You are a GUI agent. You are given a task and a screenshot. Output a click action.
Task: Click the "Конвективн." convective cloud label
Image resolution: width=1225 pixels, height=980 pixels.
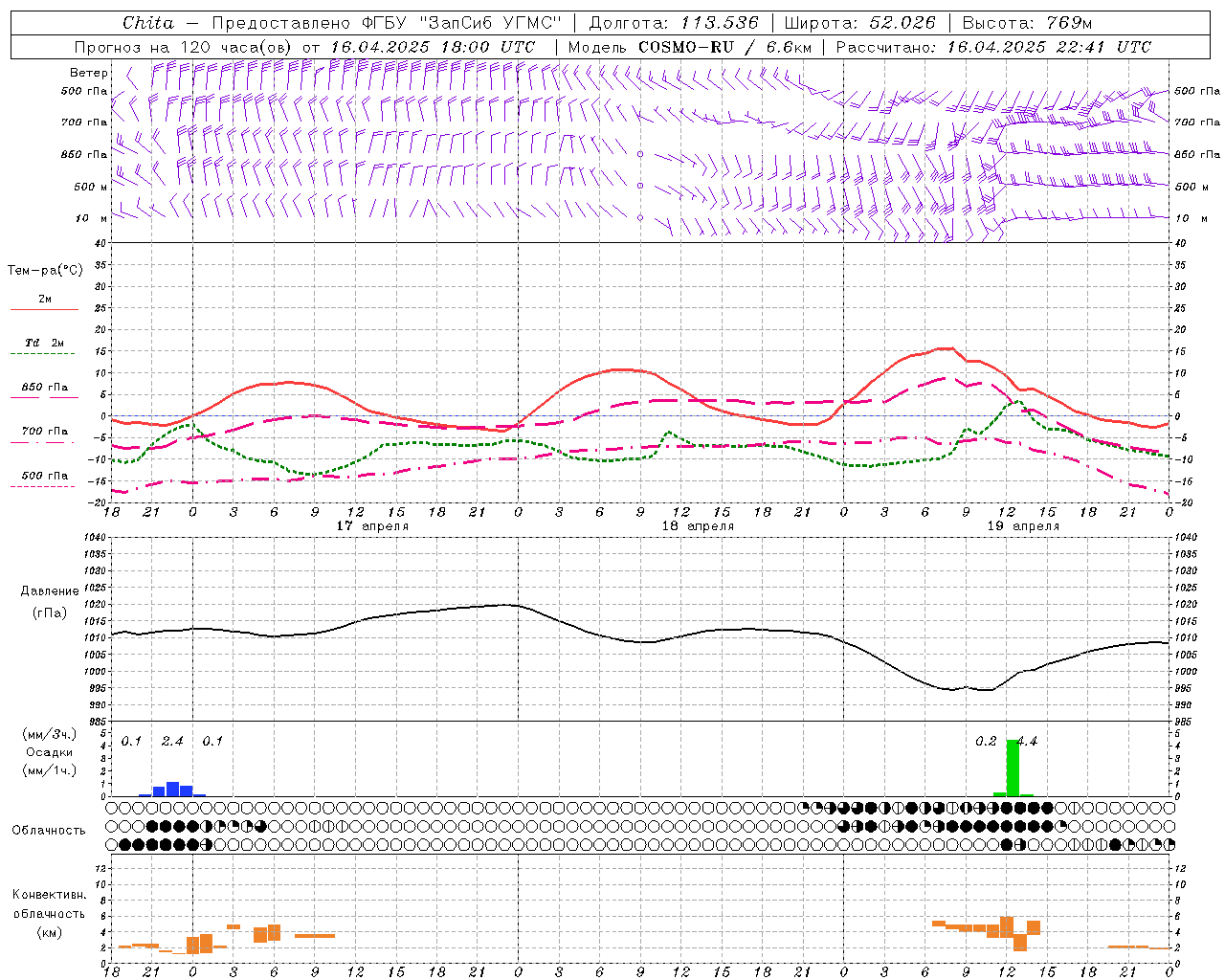[x=49, y=895]
